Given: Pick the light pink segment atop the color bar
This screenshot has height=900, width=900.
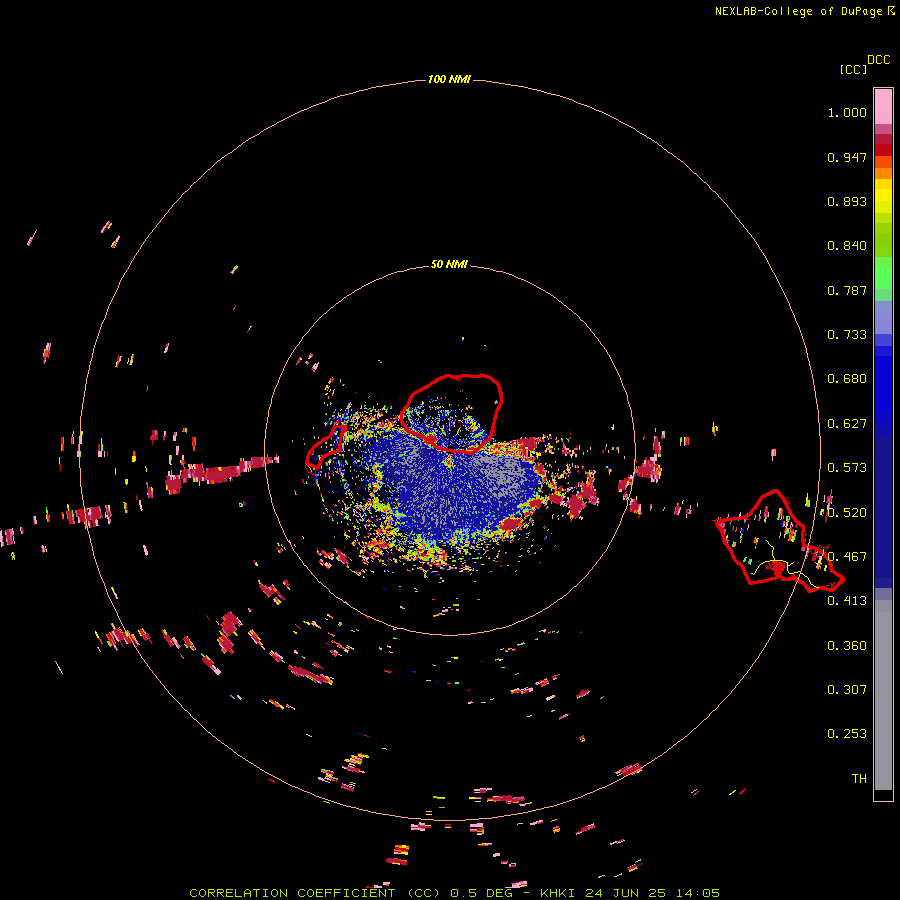Looking at the screenshot, I should point(883,107).
